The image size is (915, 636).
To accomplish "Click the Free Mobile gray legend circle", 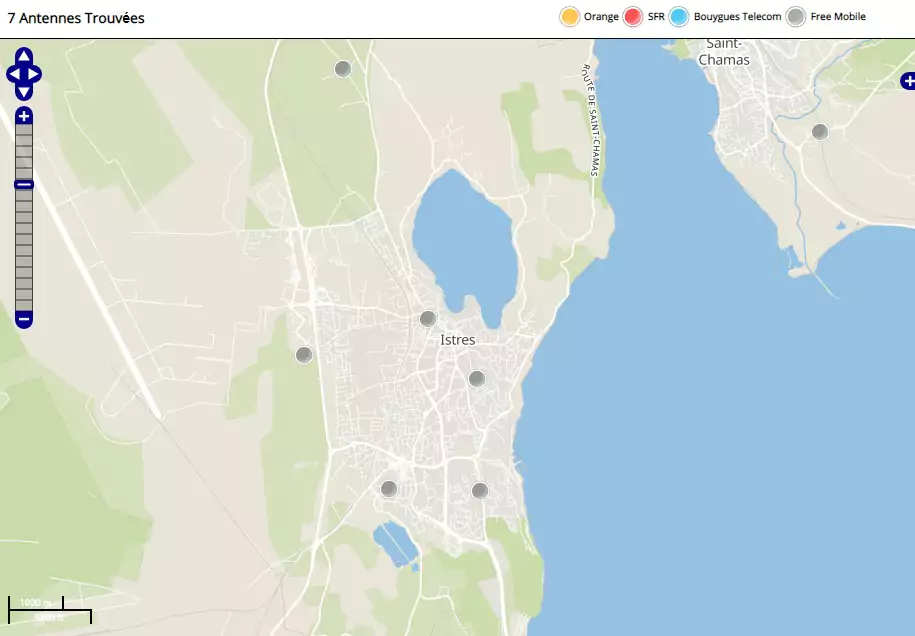I will click(795, 17).
